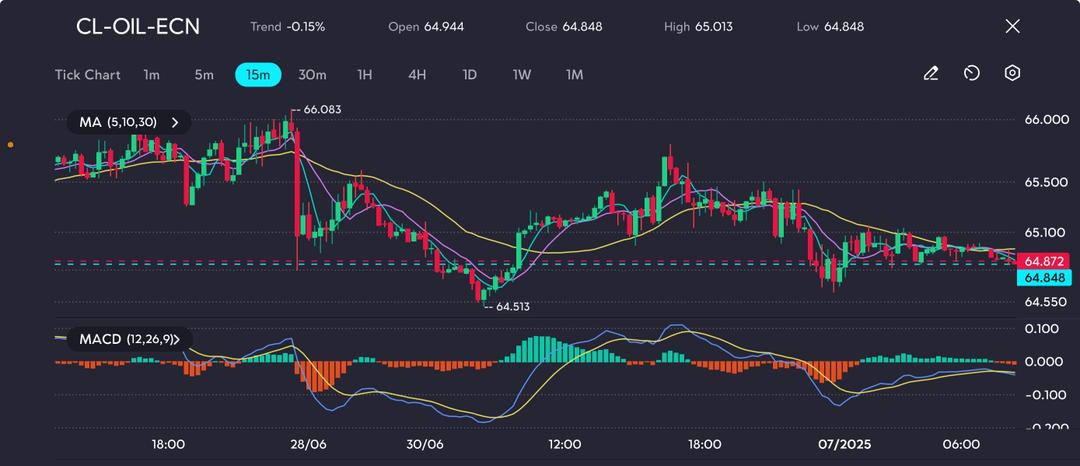Select the highlighted 15m timeframe

pyautogui.click(x=258, y=75)
